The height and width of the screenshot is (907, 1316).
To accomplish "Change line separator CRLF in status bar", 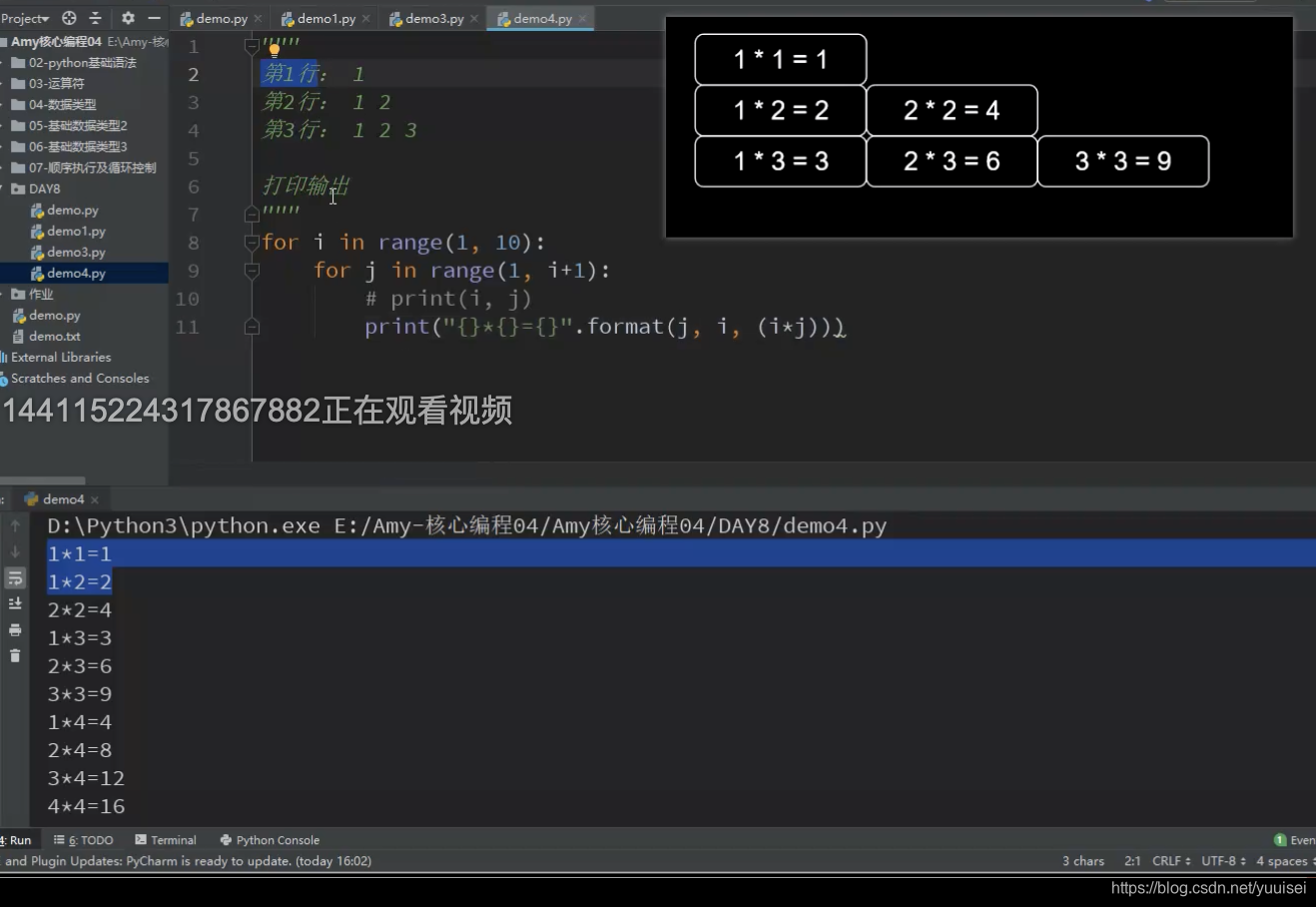I will [x=1171, y=861].
